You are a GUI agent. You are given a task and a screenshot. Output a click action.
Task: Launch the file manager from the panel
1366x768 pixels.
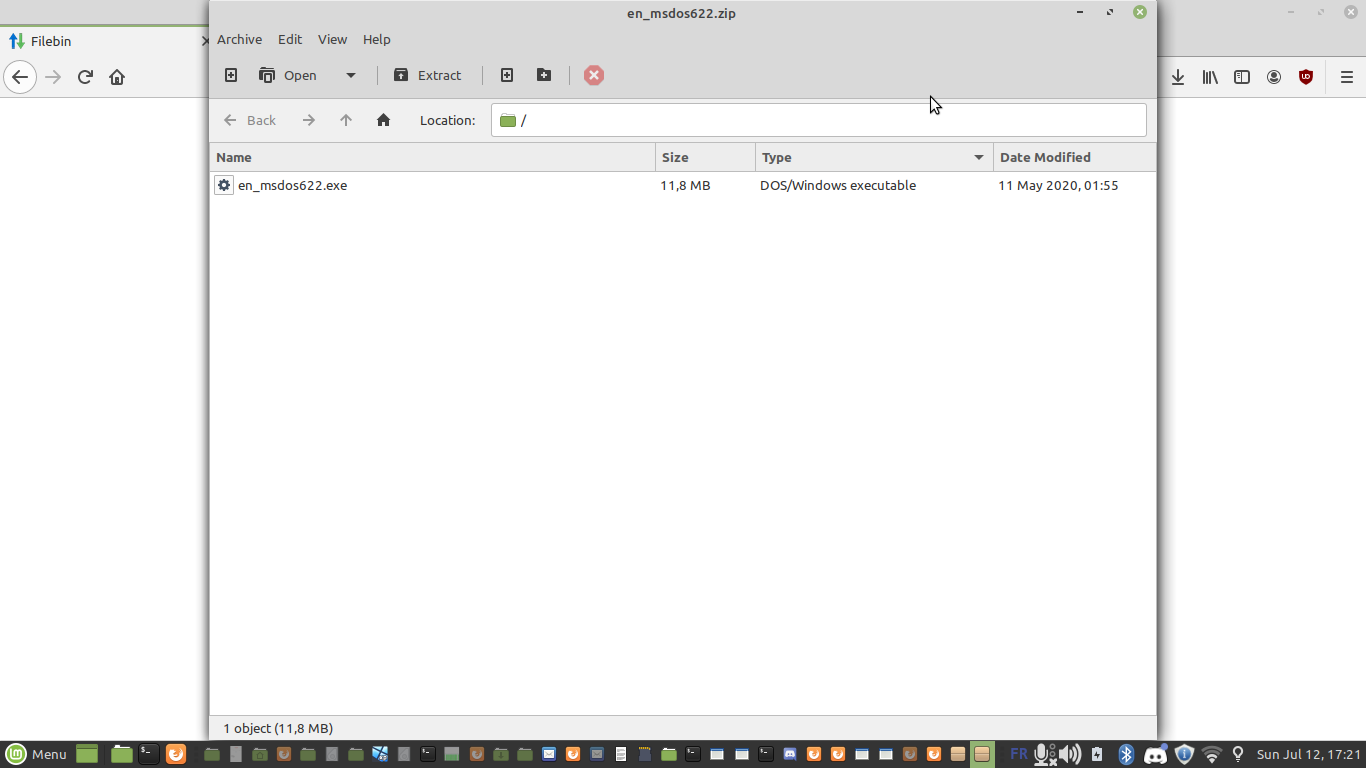coord(122,754)
